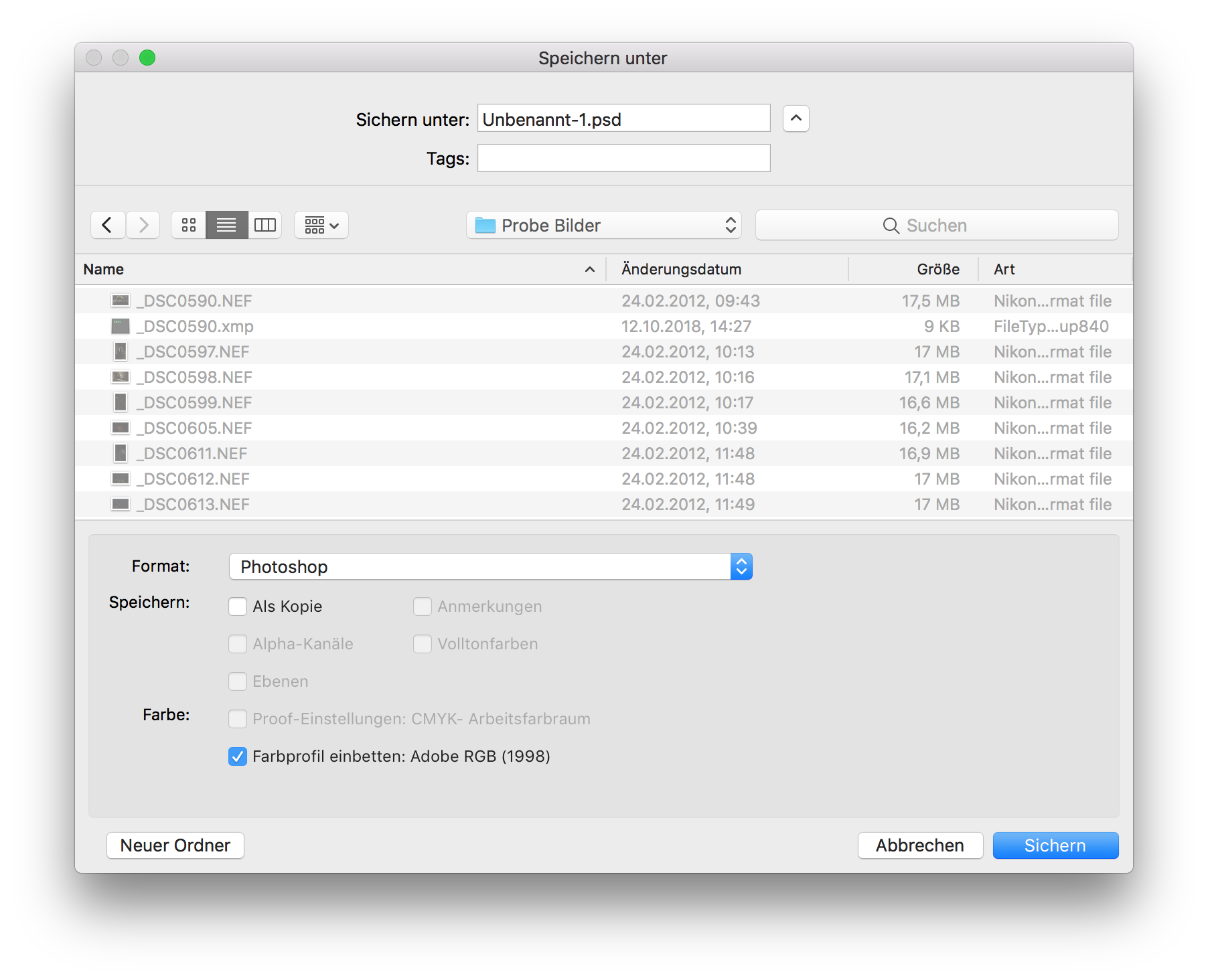This screenshot has width=1208, height=980.
Task: Open the group arrangement options menu
Action: tap(321, 225)
